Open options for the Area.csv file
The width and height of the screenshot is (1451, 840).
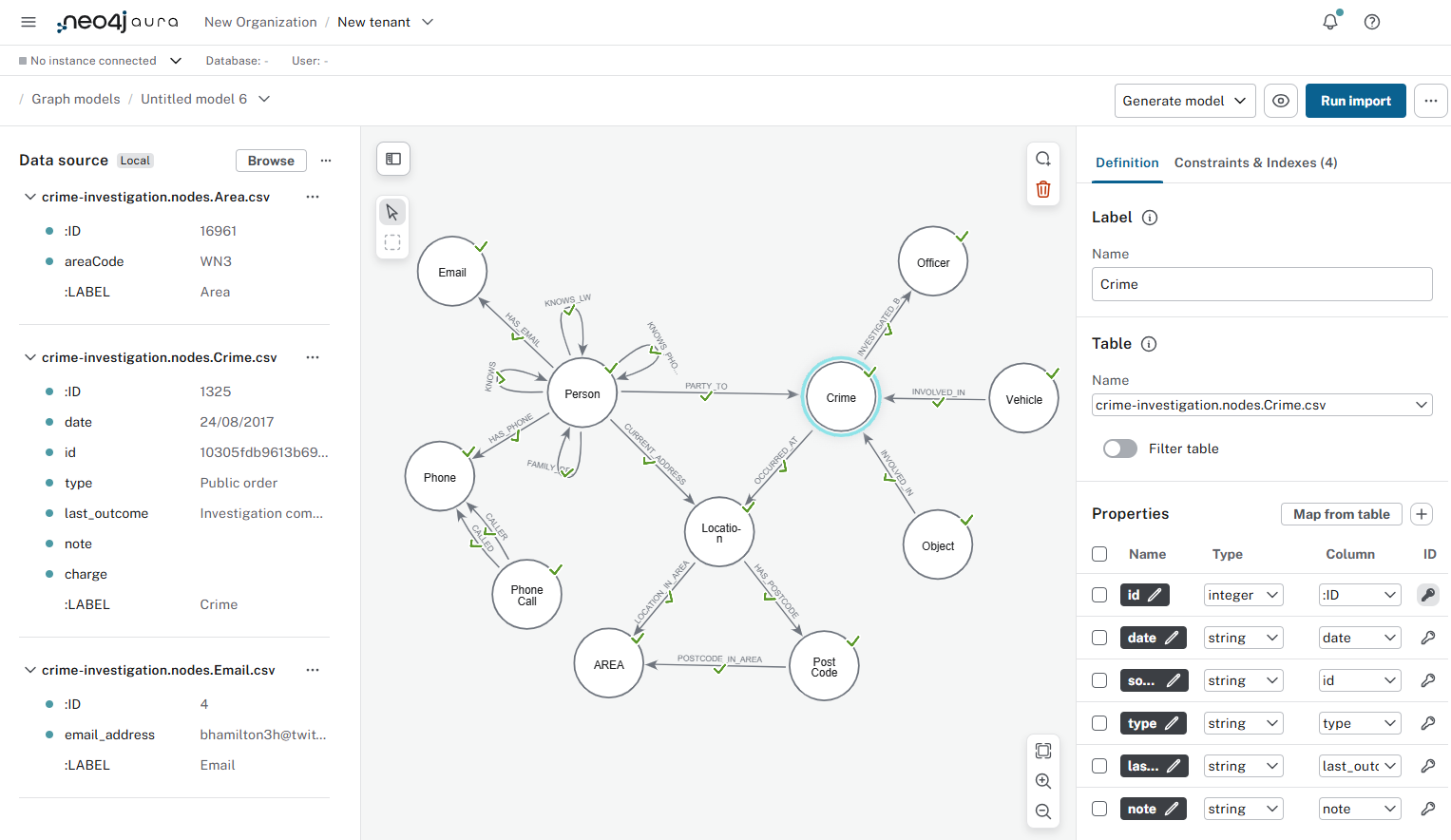click(x=313, y=197)
